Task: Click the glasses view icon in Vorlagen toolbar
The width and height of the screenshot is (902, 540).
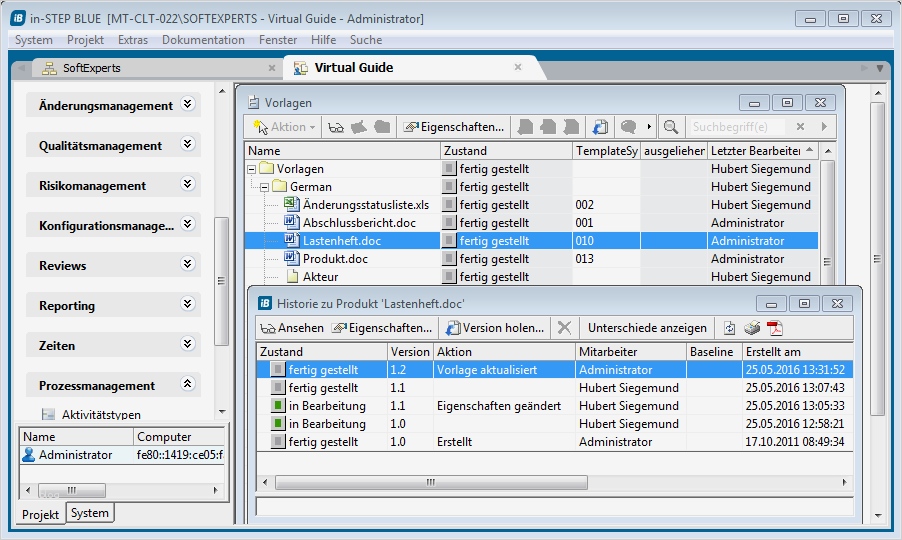Action: [x=336, y=127]
